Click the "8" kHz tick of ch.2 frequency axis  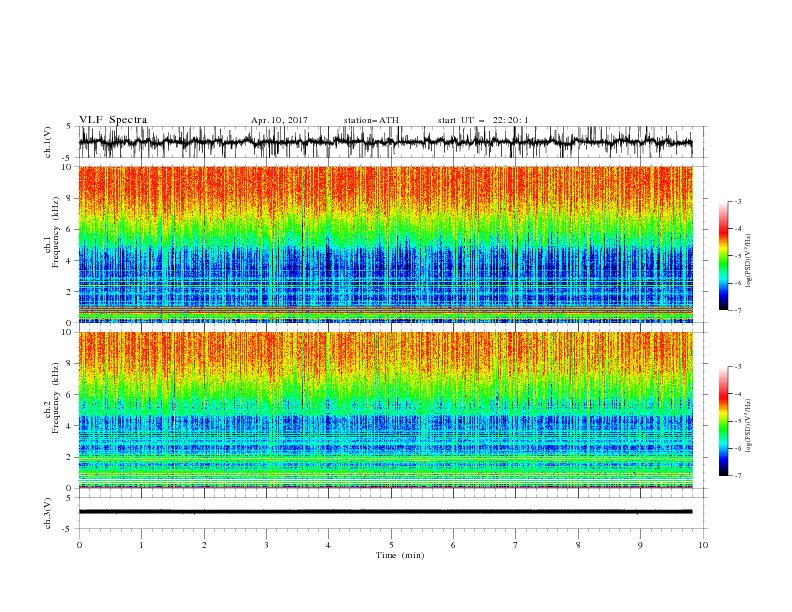[x=69, y=364]
